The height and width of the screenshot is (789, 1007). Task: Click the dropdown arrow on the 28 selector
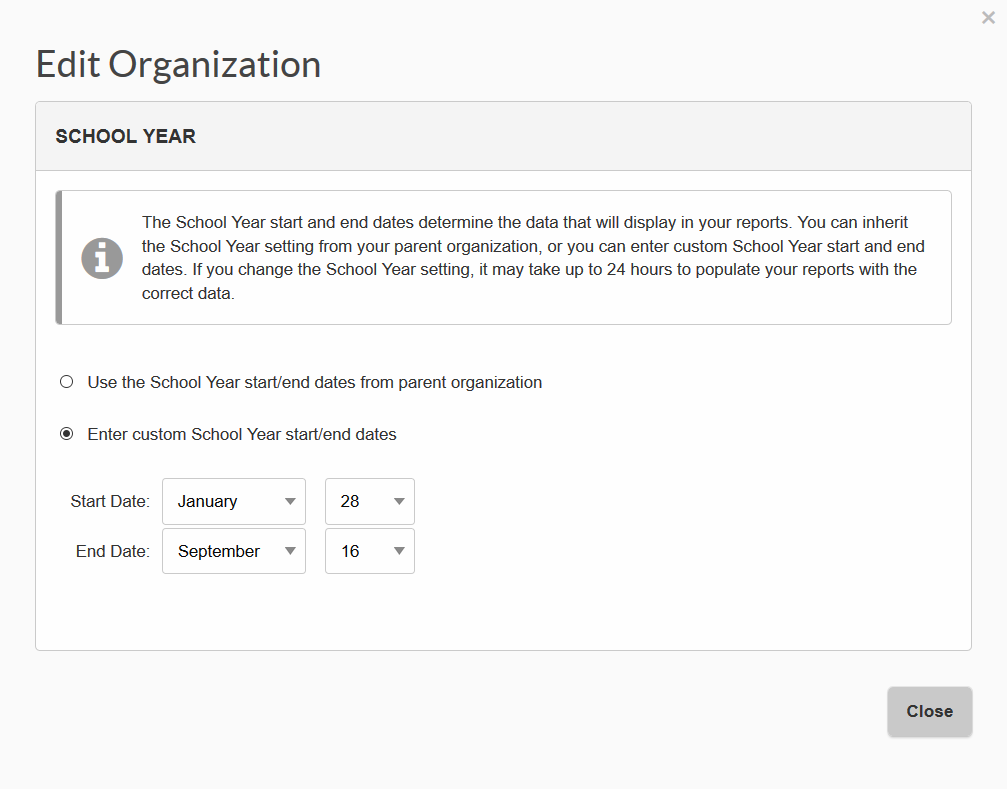[x=397, y=501]
